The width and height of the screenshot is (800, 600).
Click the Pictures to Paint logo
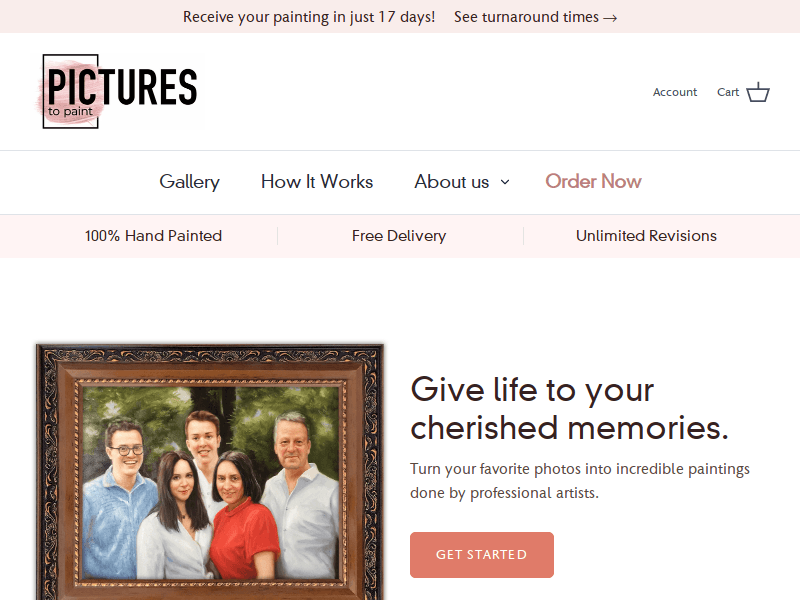pyautogui.click(x=117, y=91)
